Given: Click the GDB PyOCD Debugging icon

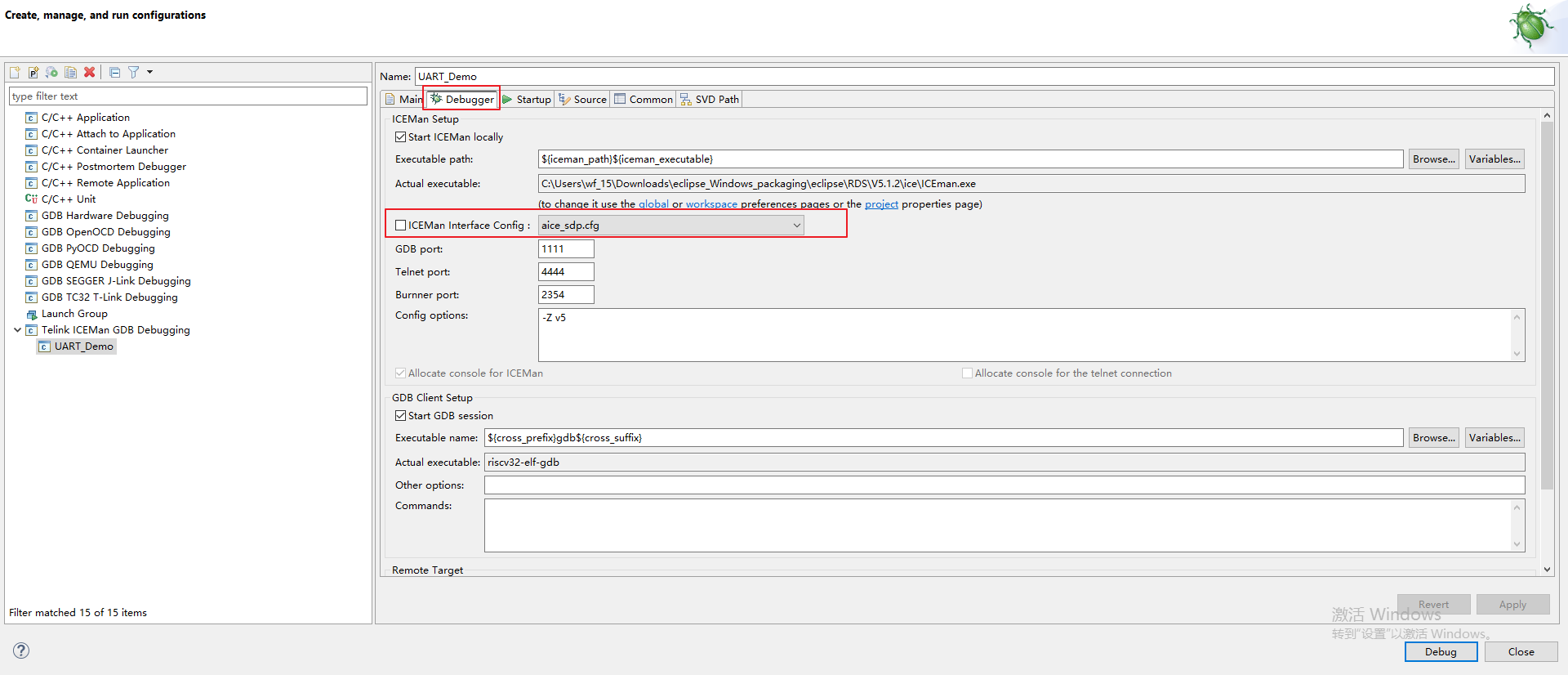Looking at the screenshot, I should pos(31,248).
